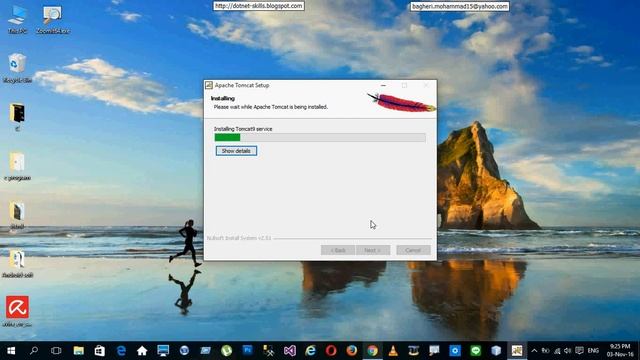The width and height of the screenshot is (640, 360).
Task: Open the Windows Start menu
Action: pyautogui.click(x=11, y=351)
